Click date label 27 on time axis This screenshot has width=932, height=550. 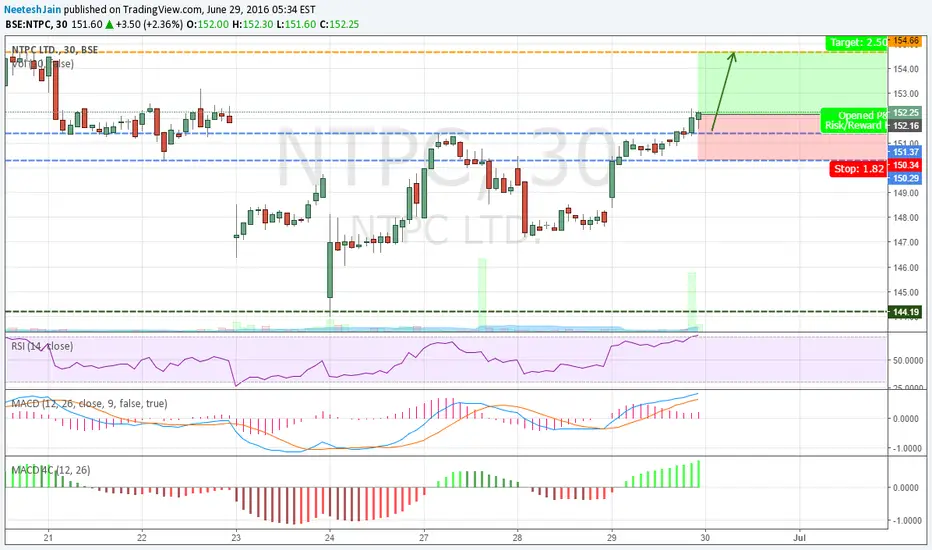tap(424, 538)
